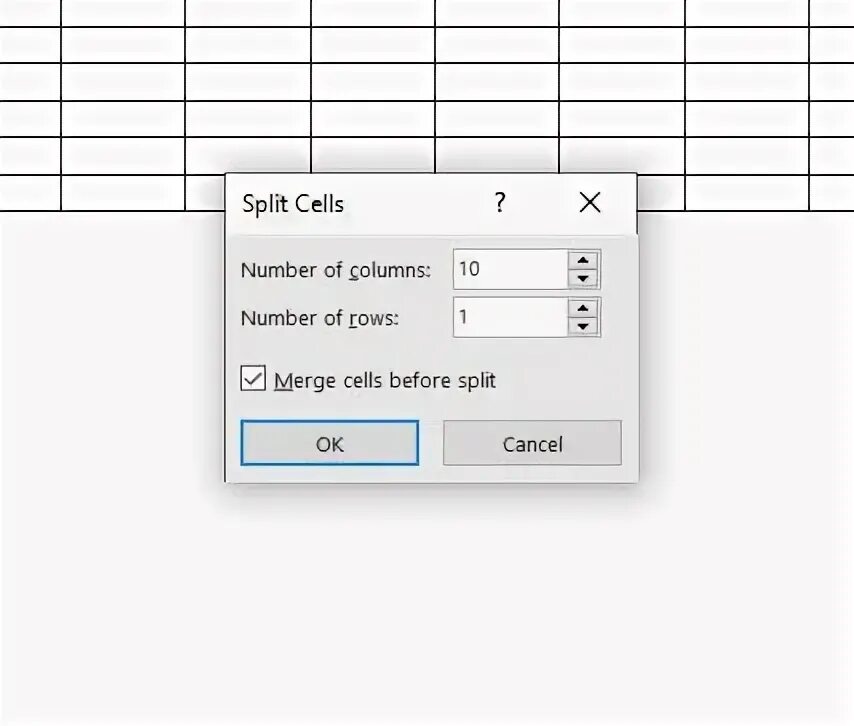Click the Merge cells before split label text
854x726 pixels.
click(385, 381)
